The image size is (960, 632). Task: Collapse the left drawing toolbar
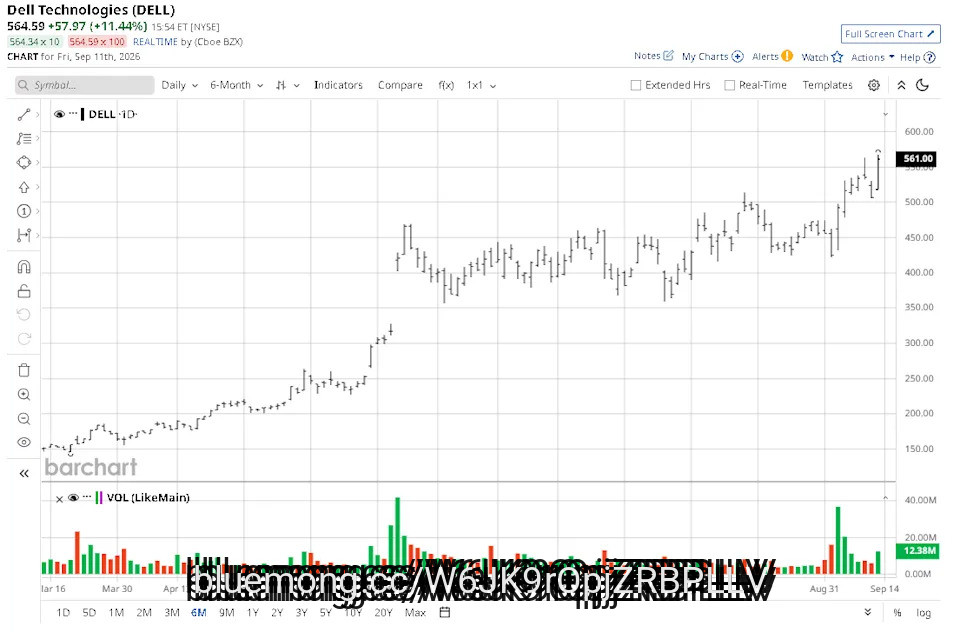coord(24,473)
